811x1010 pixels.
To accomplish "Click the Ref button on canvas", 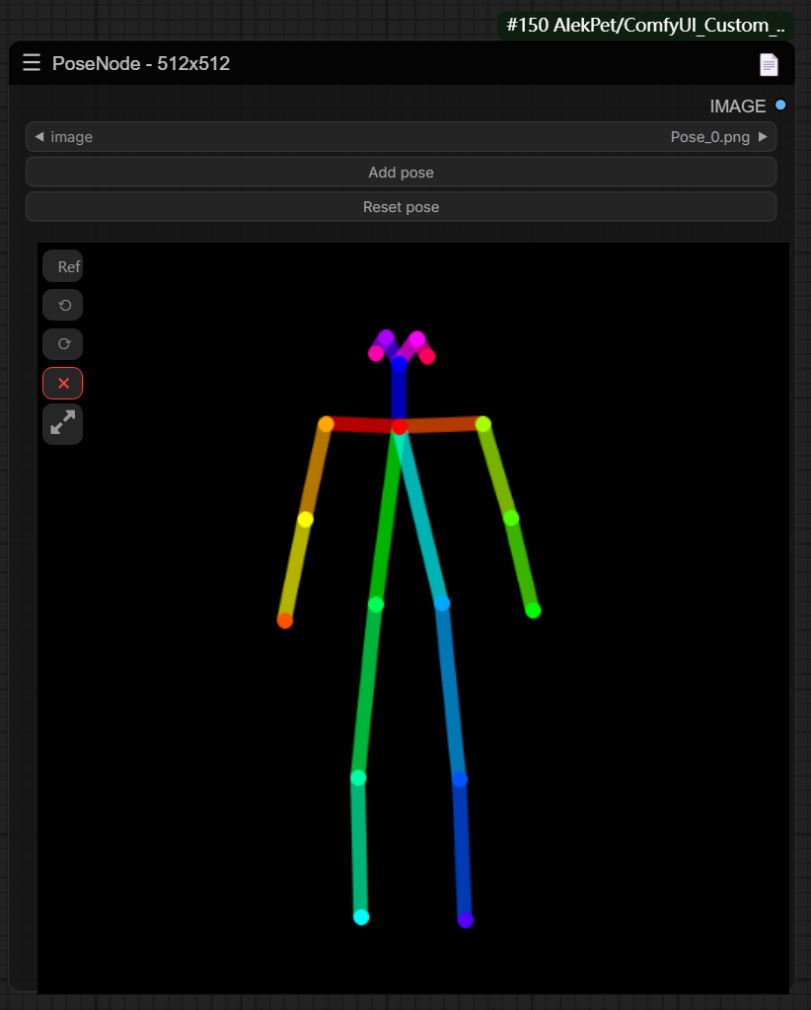I will coord(64,267).
